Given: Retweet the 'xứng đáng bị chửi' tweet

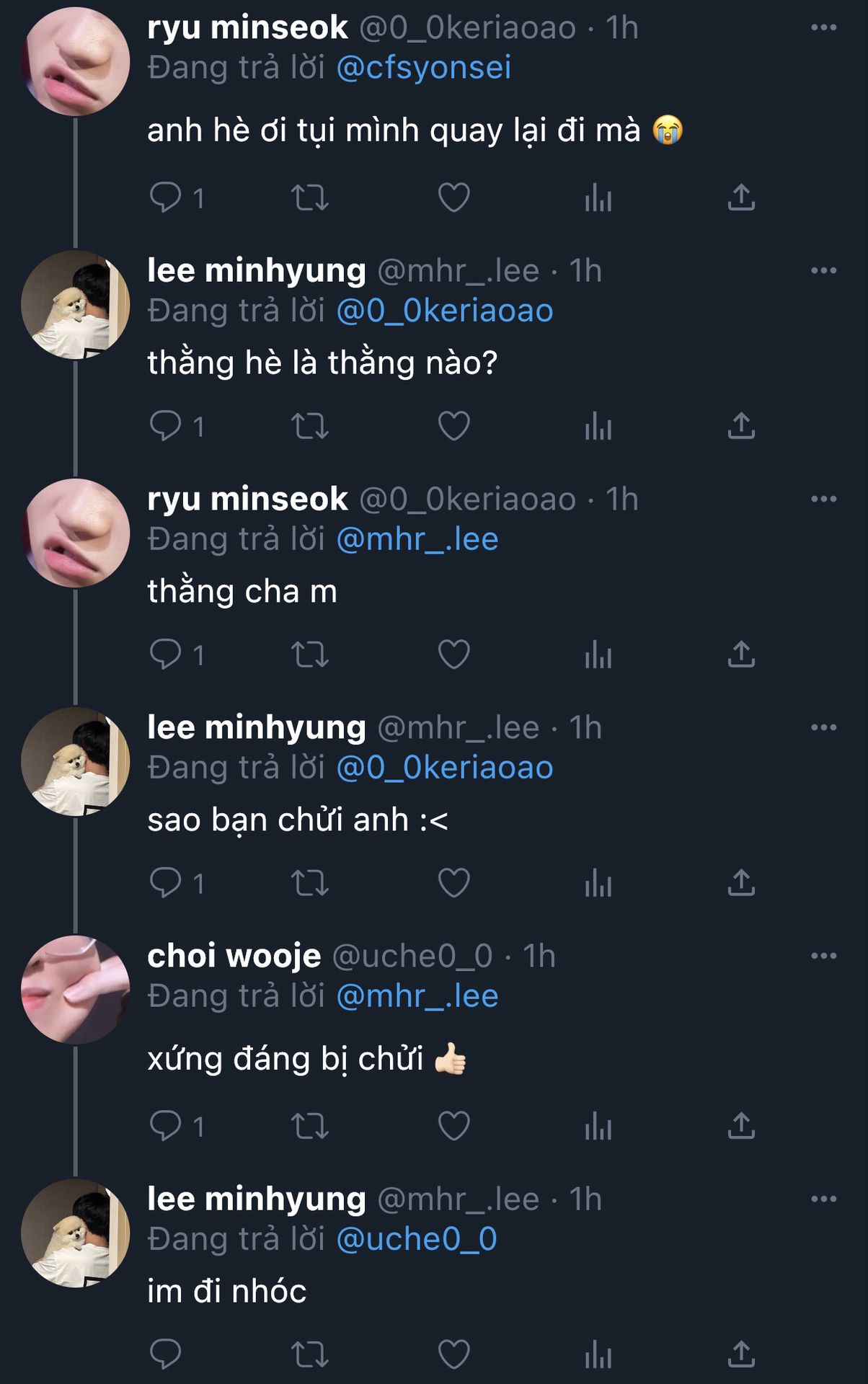Looking at the screenshot, I should pos(310,1125).
